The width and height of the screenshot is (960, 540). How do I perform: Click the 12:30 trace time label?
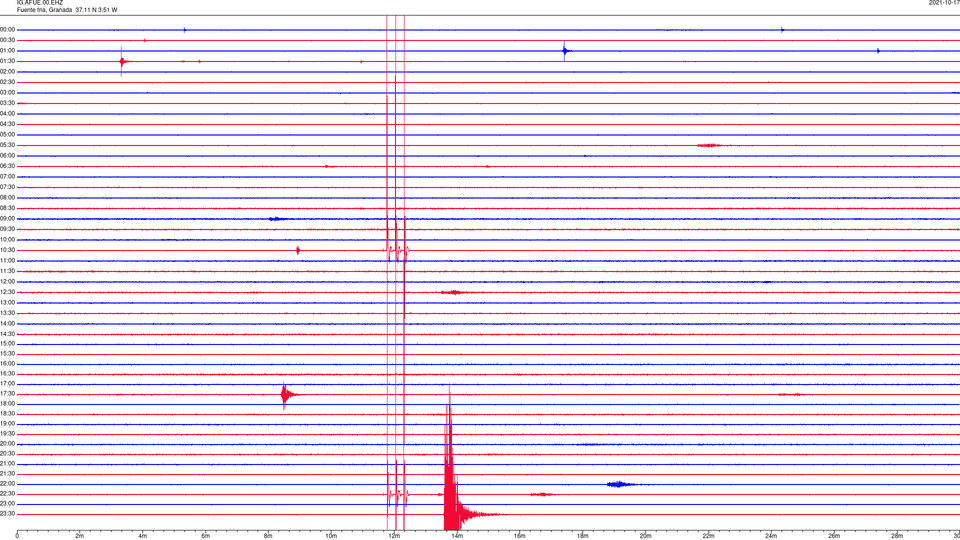click(7, 292)
